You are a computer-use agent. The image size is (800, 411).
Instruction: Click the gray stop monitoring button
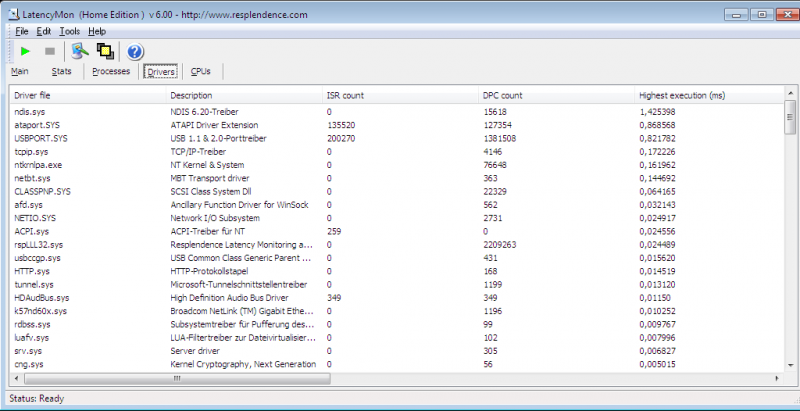click(50, 51)
